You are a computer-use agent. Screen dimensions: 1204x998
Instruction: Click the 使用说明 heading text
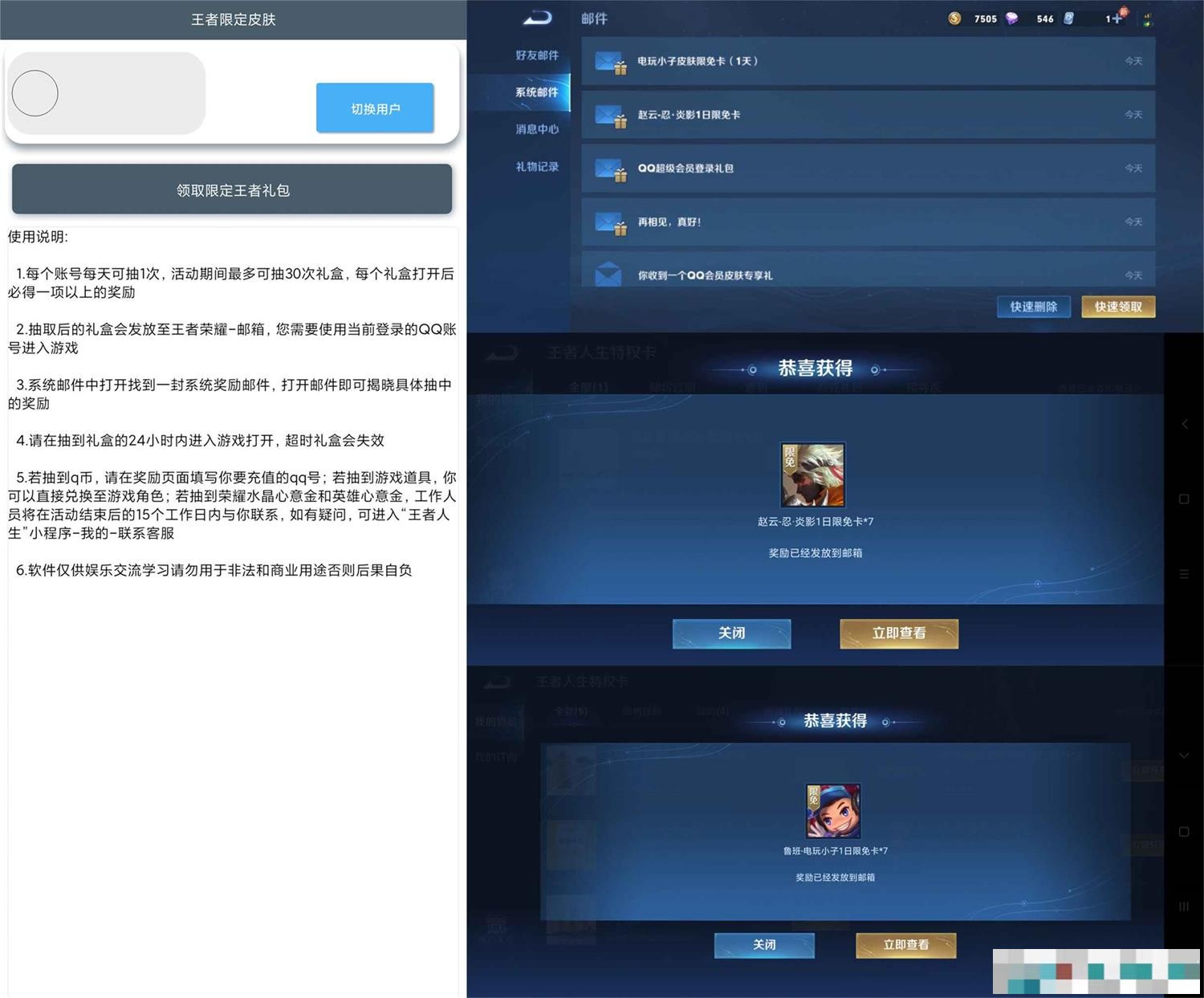[38, 237]
